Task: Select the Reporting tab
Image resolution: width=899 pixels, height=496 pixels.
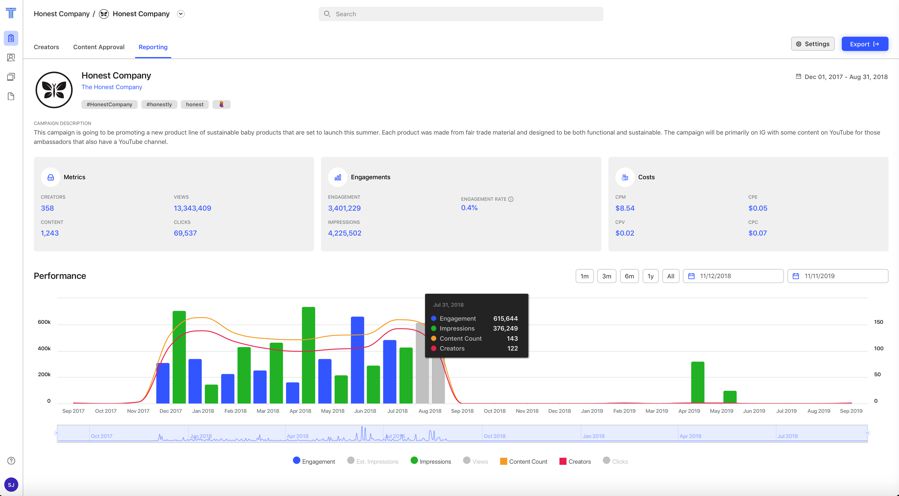Action: (x=153, y=47)
